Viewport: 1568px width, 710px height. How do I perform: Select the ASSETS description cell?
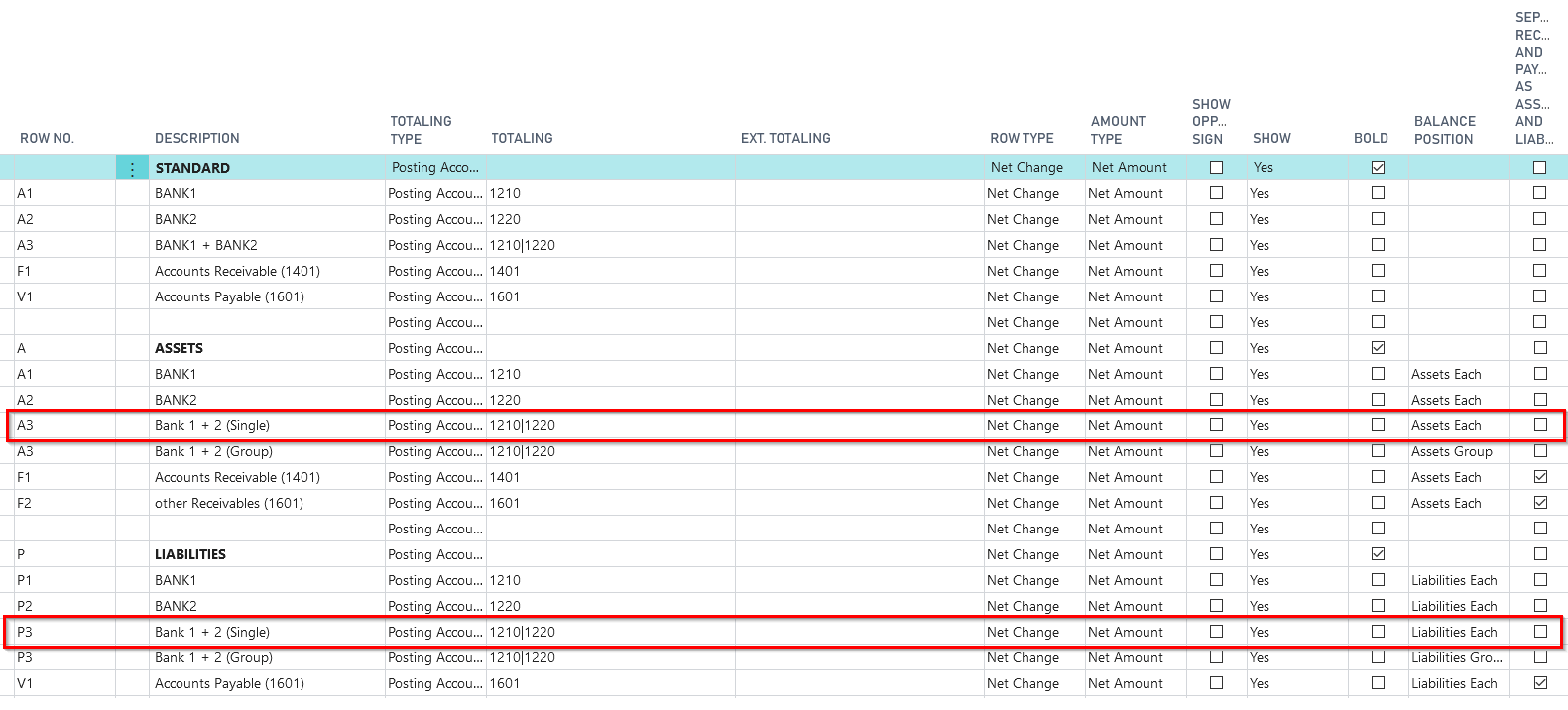coord(179,349)
